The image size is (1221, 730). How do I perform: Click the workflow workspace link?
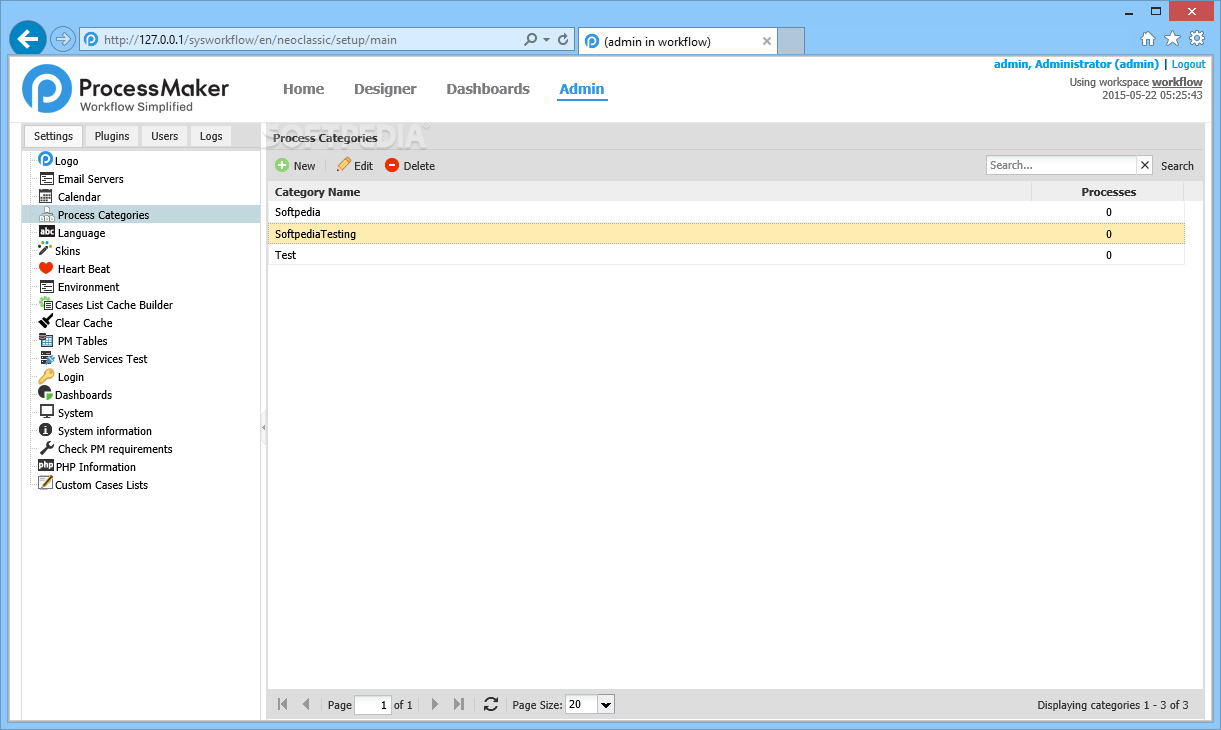tap(1177, 82)
